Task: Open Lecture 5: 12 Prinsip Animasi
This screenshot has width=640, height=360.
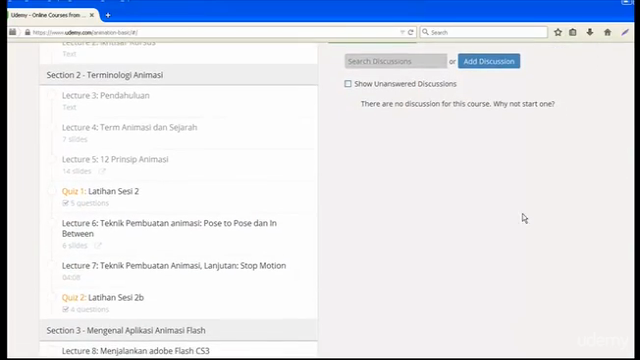Action: [x=115, y=159]
